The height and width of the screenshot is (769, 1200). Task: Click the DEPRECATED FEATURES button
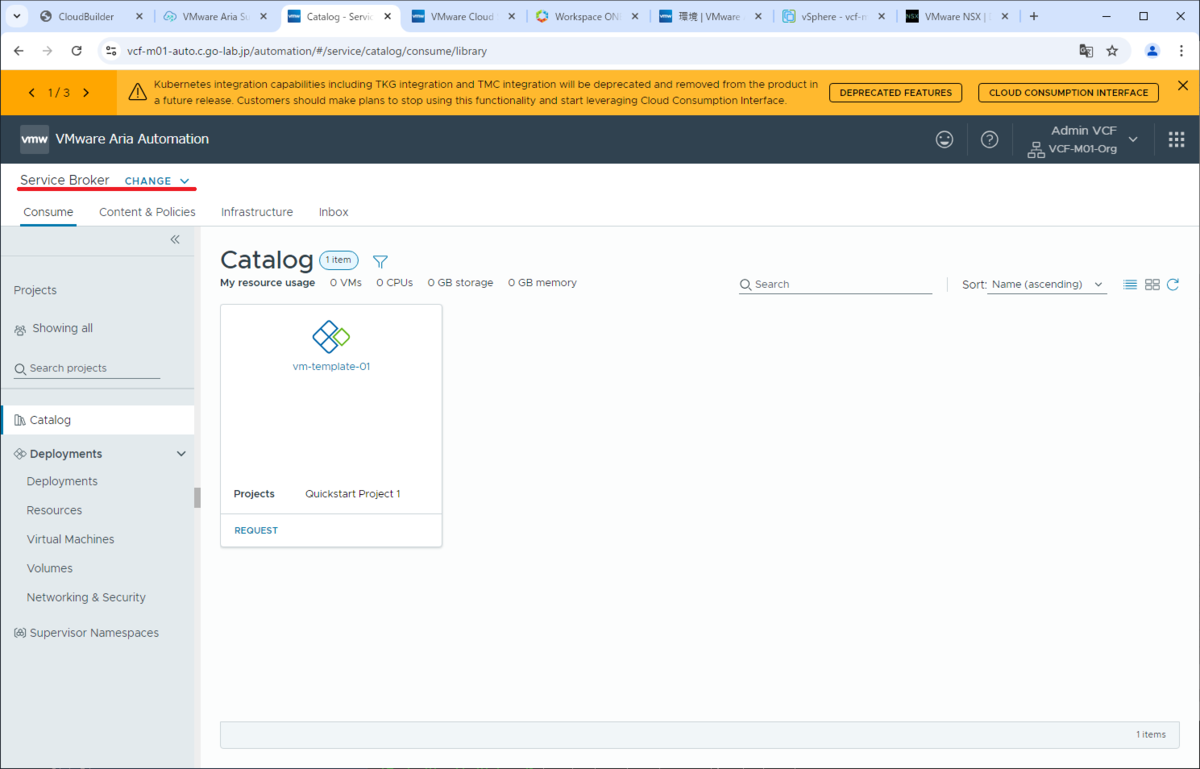coord(895,93)
